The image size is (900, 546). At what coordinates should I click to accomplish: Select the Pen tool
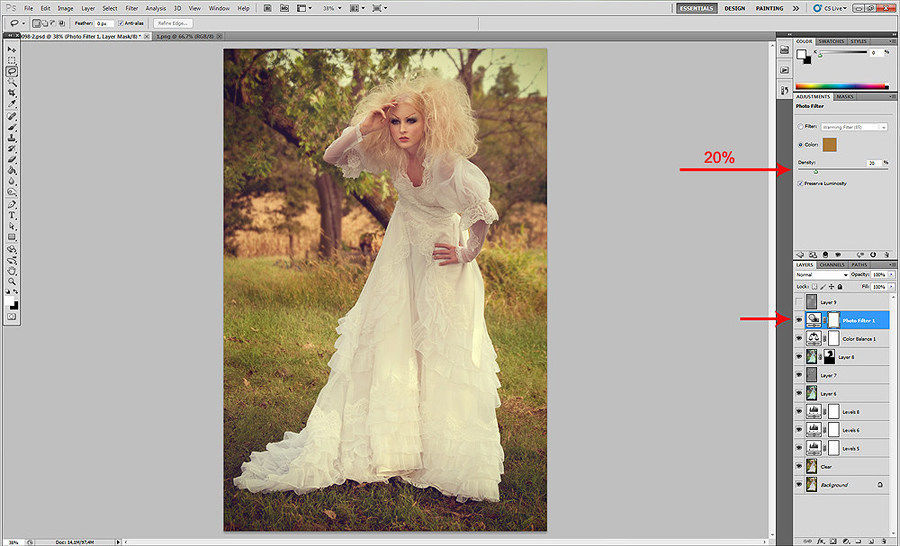pos(12,204)
